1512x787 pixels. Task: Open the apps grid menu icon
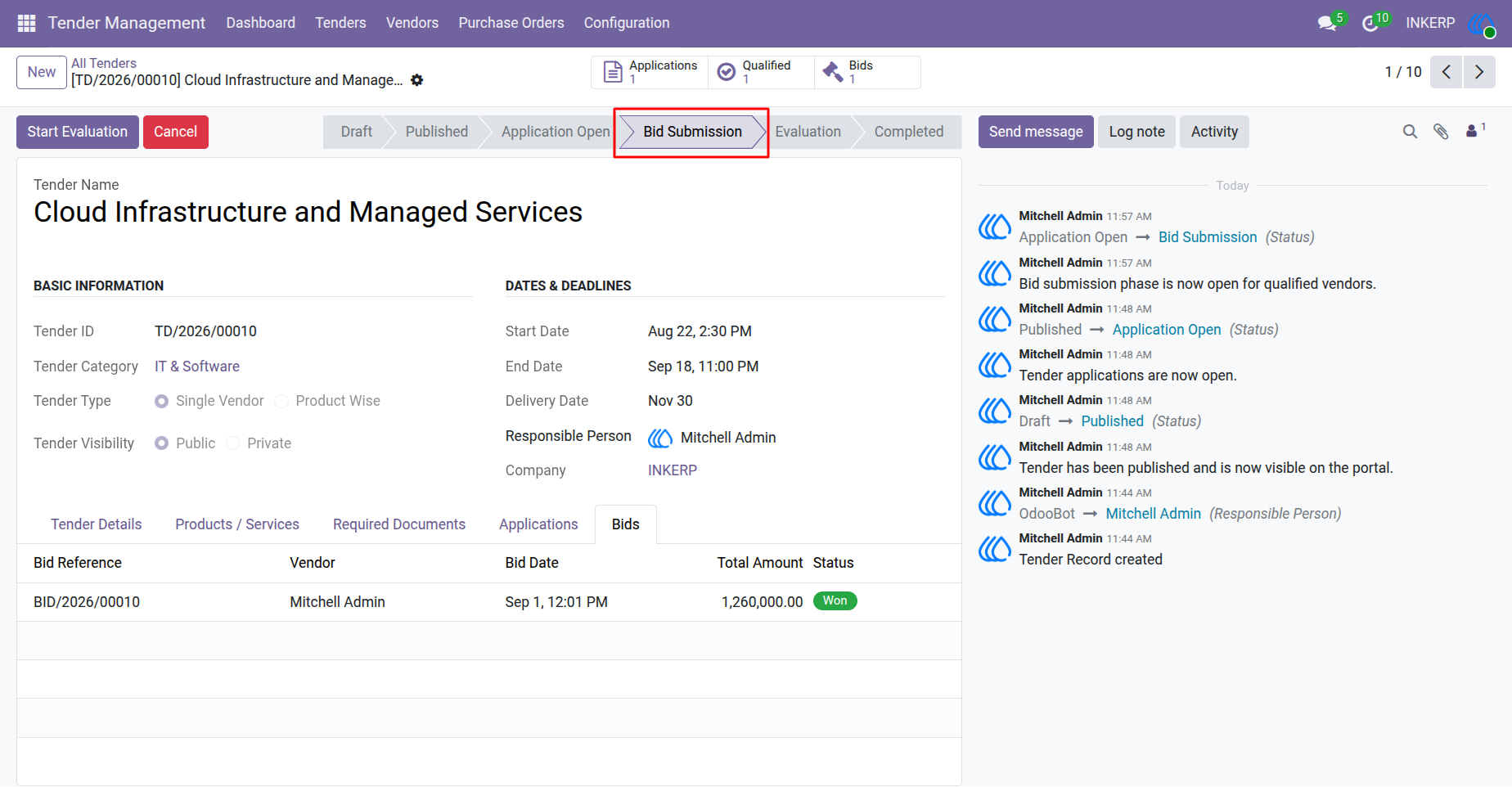[26, 23]
